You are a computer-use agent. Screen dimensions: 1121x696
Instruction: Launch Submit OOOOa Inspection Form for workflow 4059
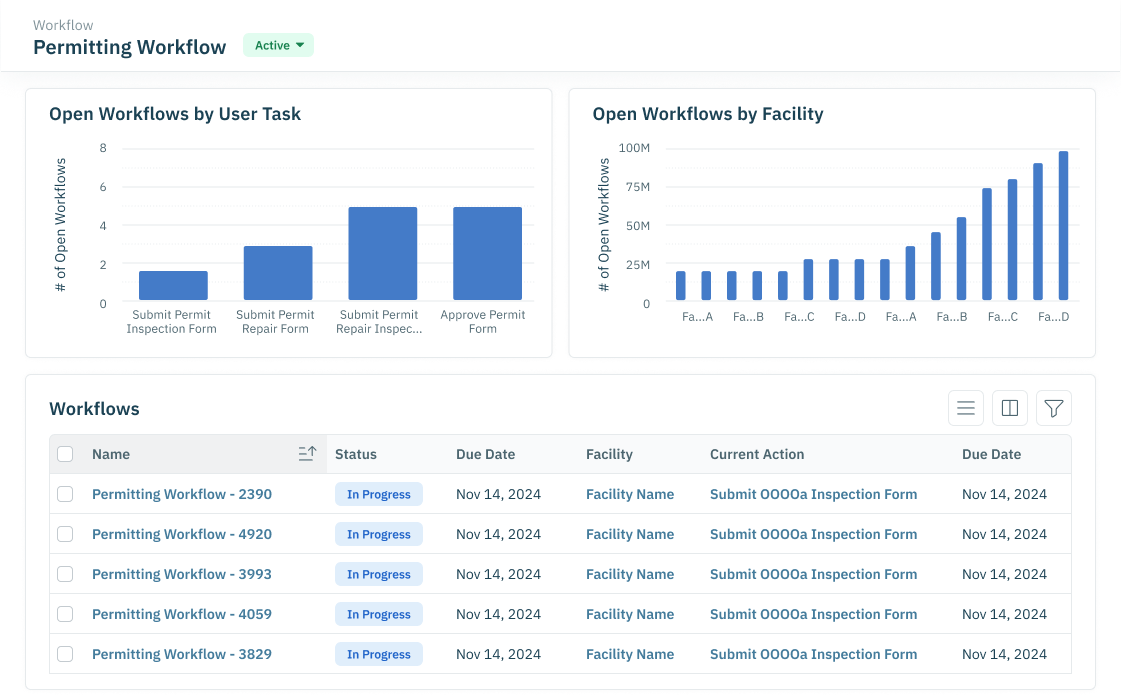pos(814,614)
